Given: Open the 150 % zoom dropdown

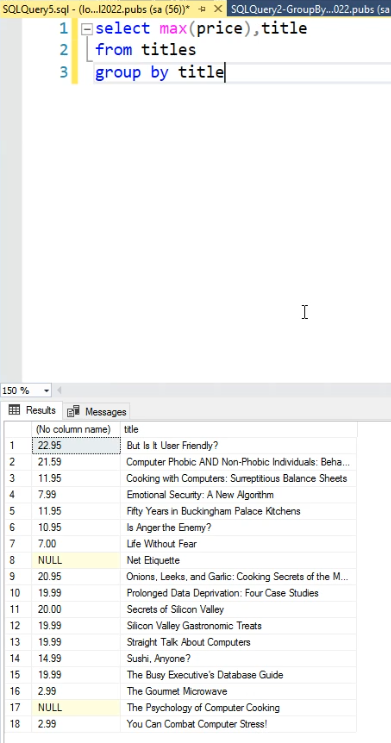Looking at the screenshot, I should tap(46, 391).
